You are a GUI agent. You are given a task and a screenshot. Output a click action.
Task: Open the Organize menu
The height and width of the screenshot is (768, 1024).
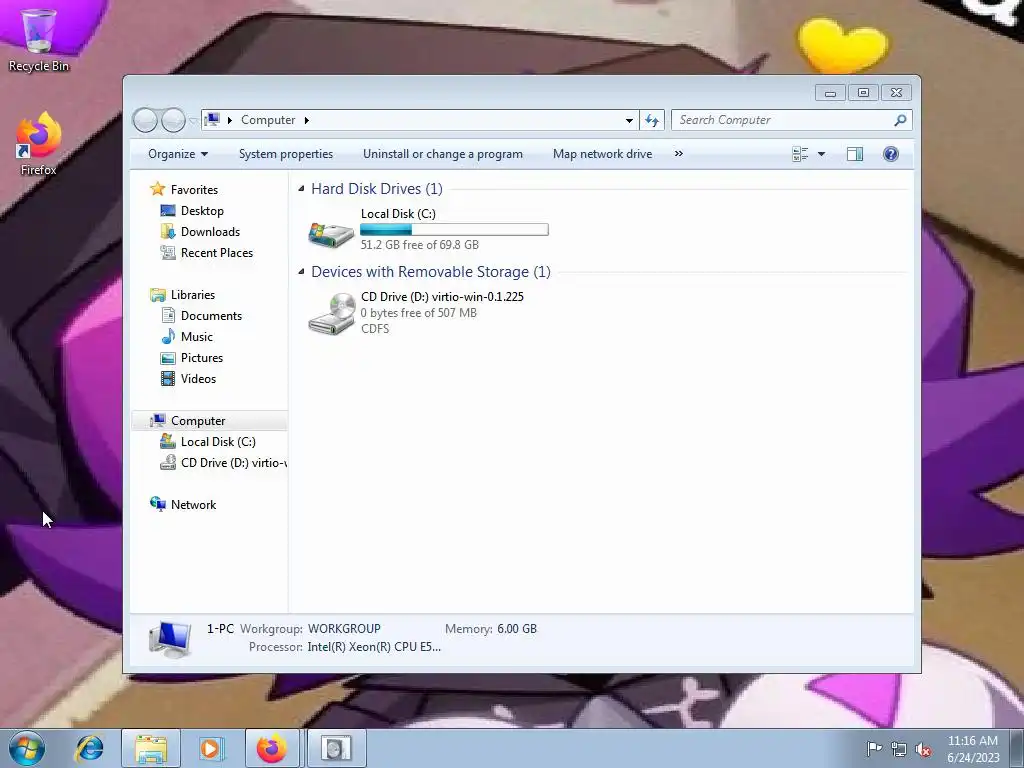coord(178,154)
